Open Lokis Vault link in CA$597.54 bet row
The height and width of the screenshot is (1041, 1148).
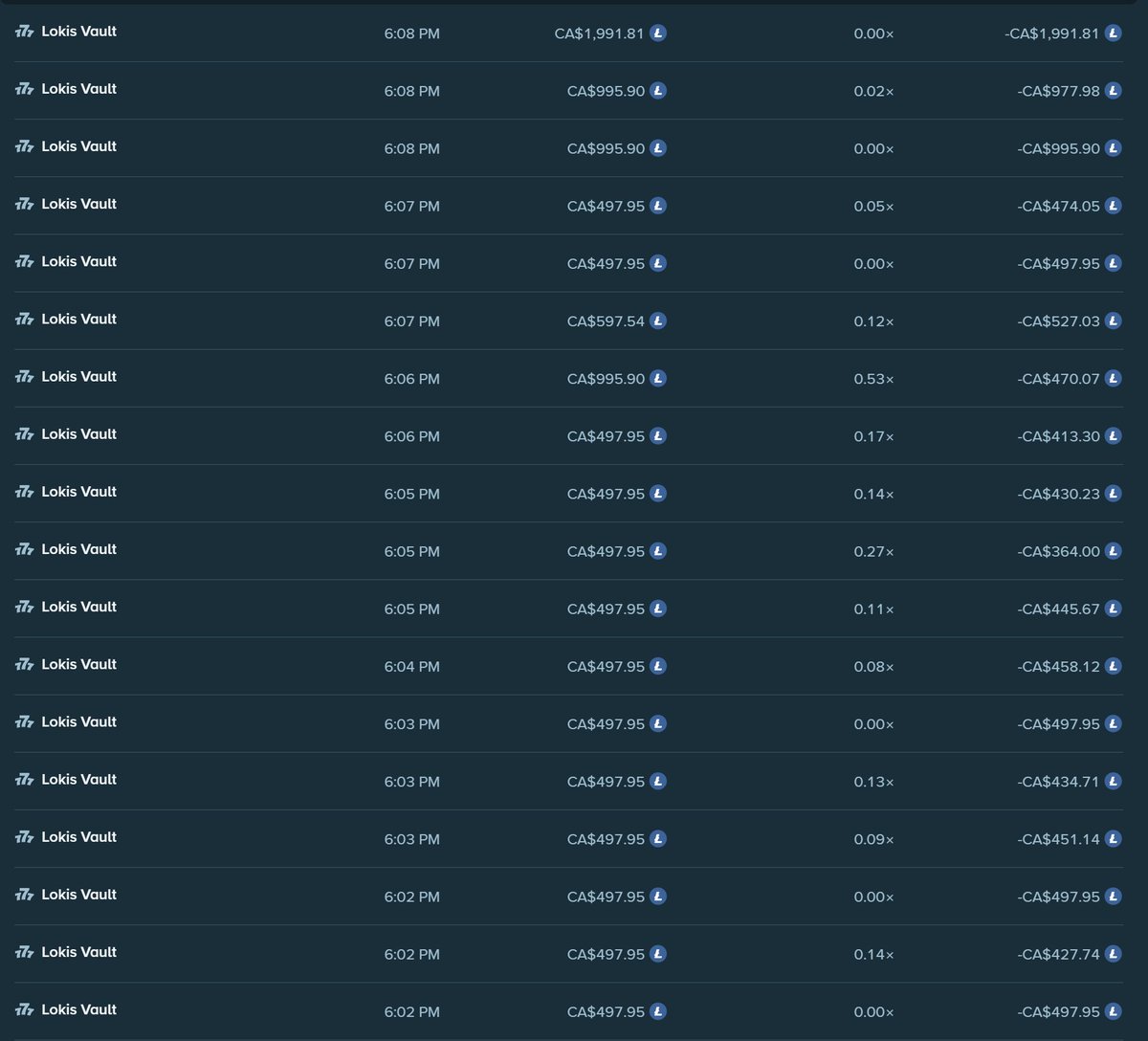[79, 319]
